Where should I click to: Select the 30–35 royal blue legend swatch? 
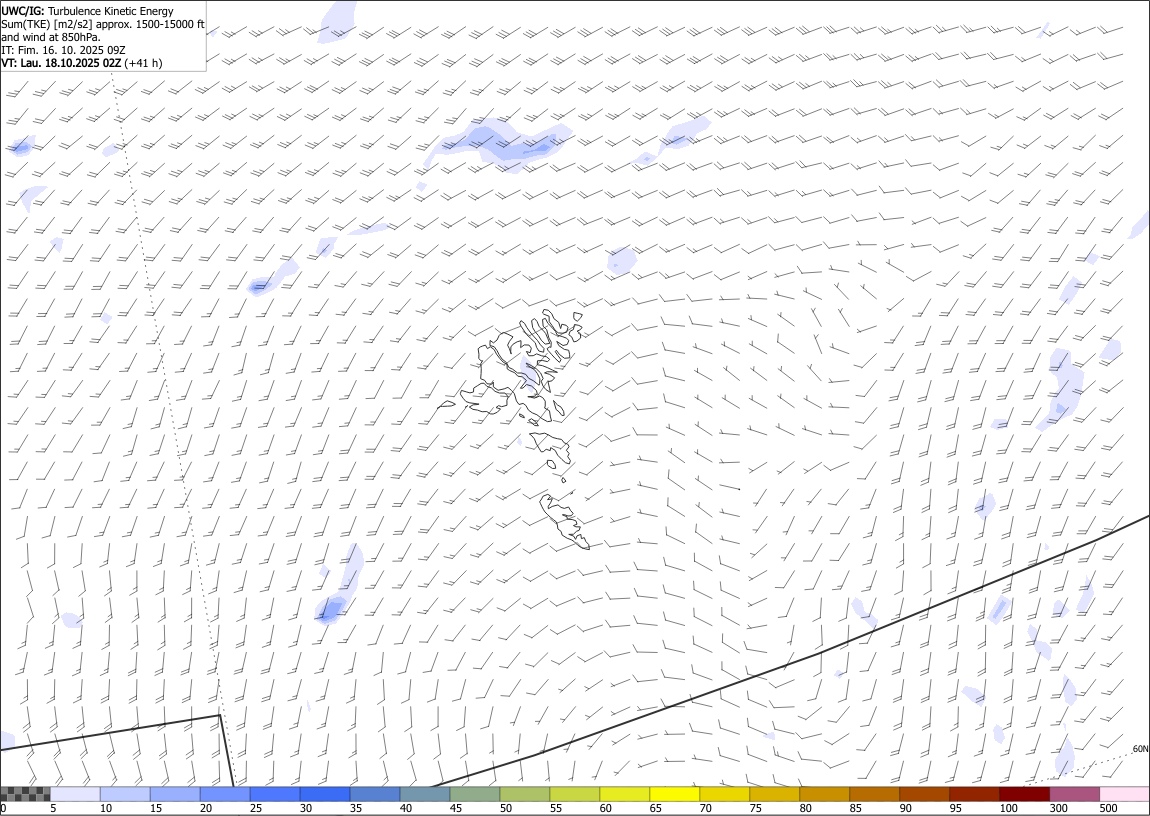(x=325, y=794)
